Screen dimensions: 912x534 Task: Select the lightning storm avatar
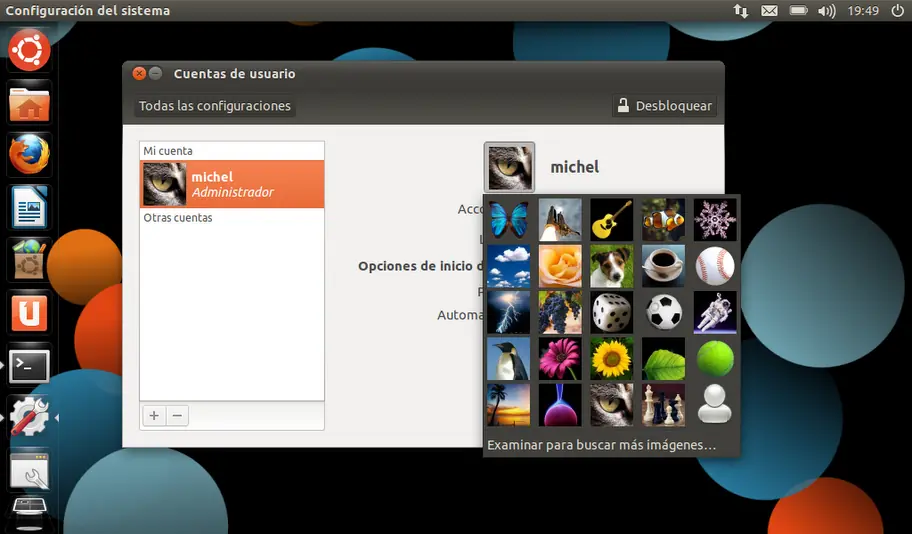[x=509, y=312]
